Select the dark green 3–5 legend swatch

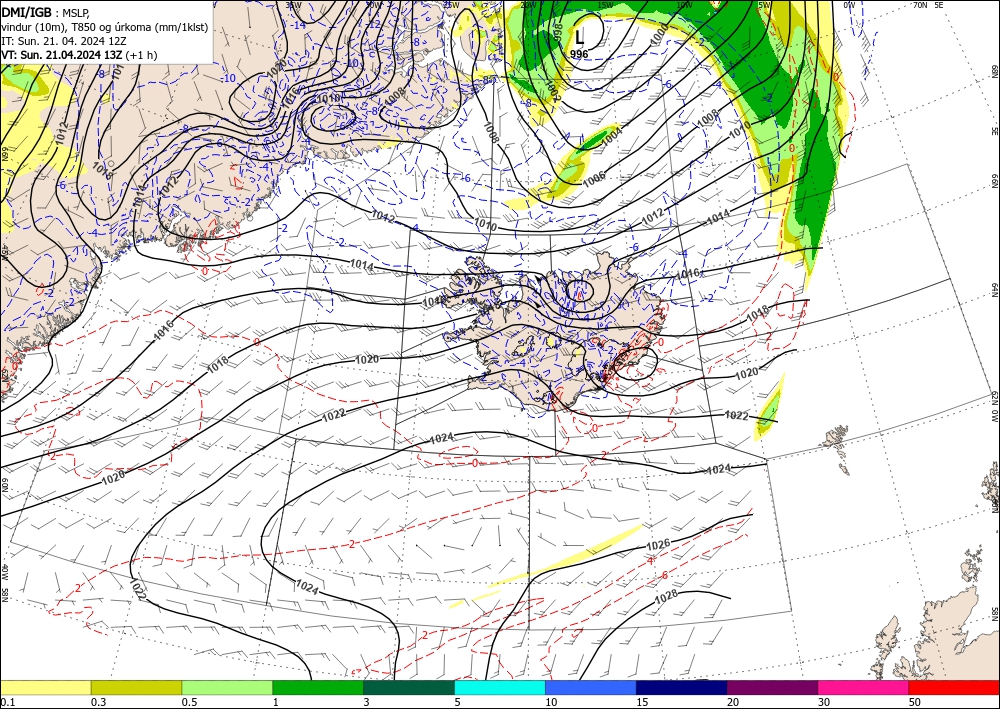[409, 687]
